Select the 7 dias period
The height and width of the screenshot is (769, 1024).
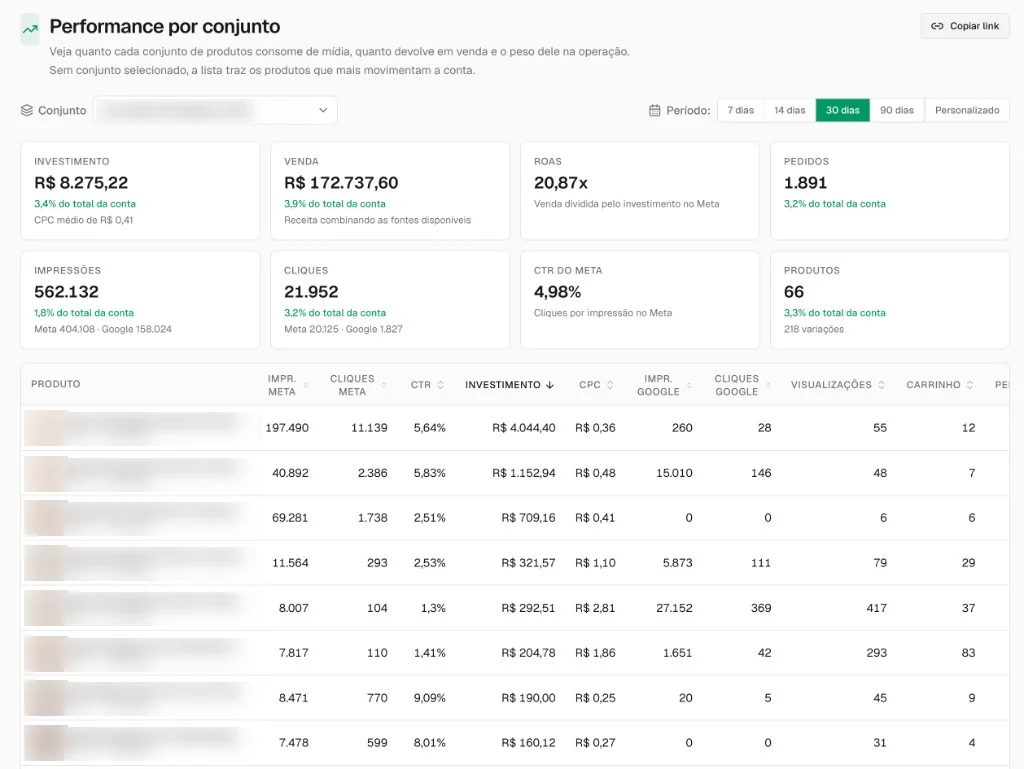pos(741,110)
